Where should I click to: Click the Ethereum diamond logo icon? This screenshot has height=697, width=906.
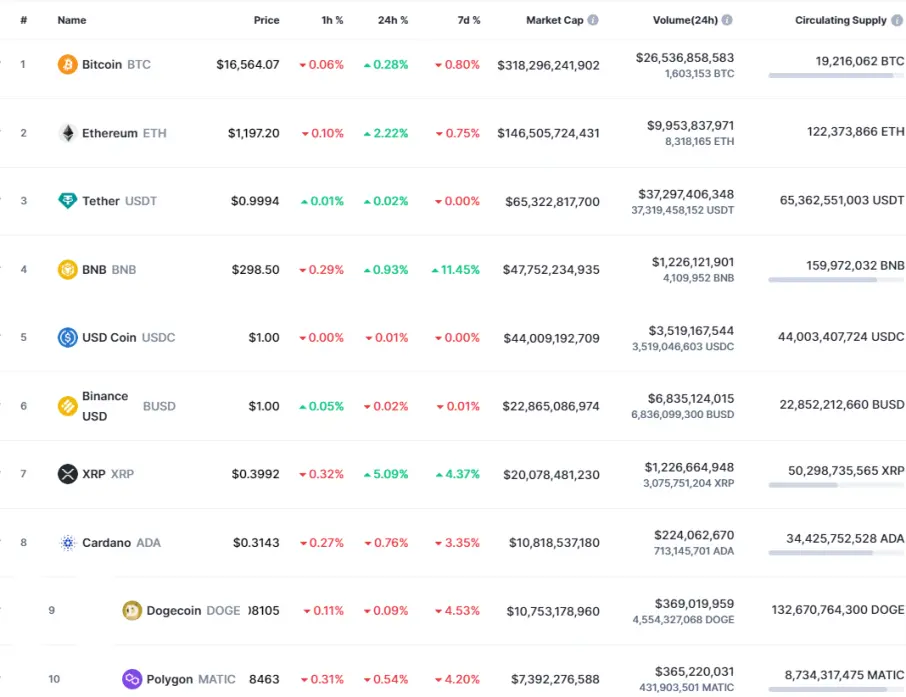coord(68,133)
